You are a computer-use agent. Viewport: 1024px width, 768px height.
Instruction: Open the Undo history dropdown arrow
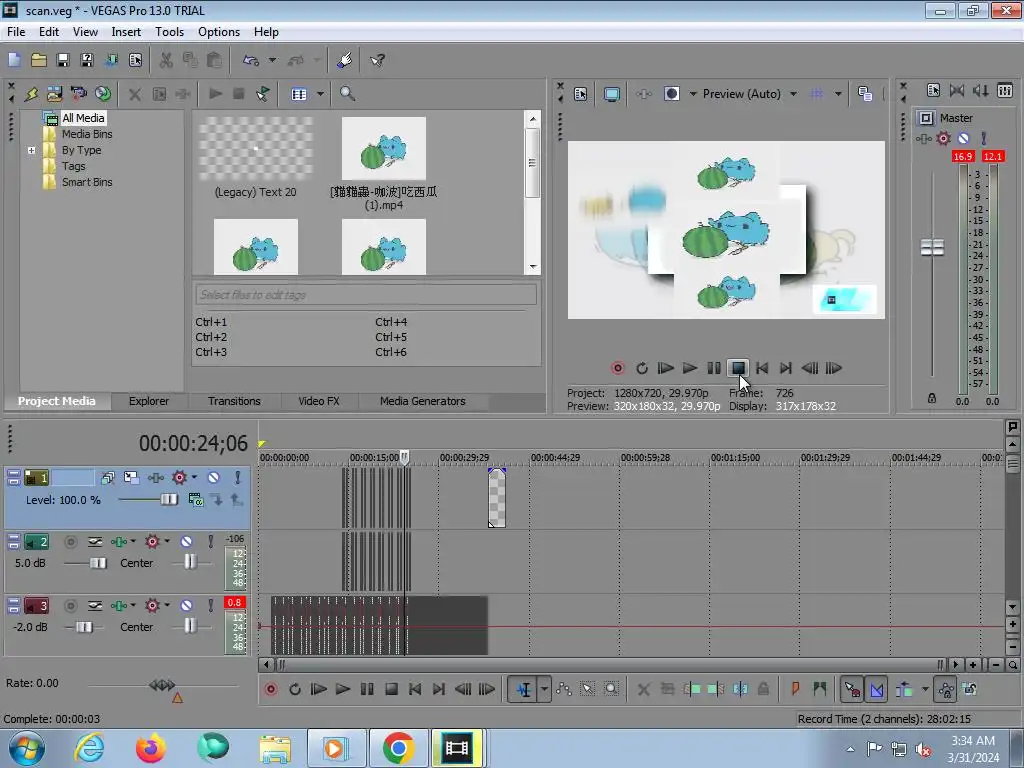[x=272, y=60]
